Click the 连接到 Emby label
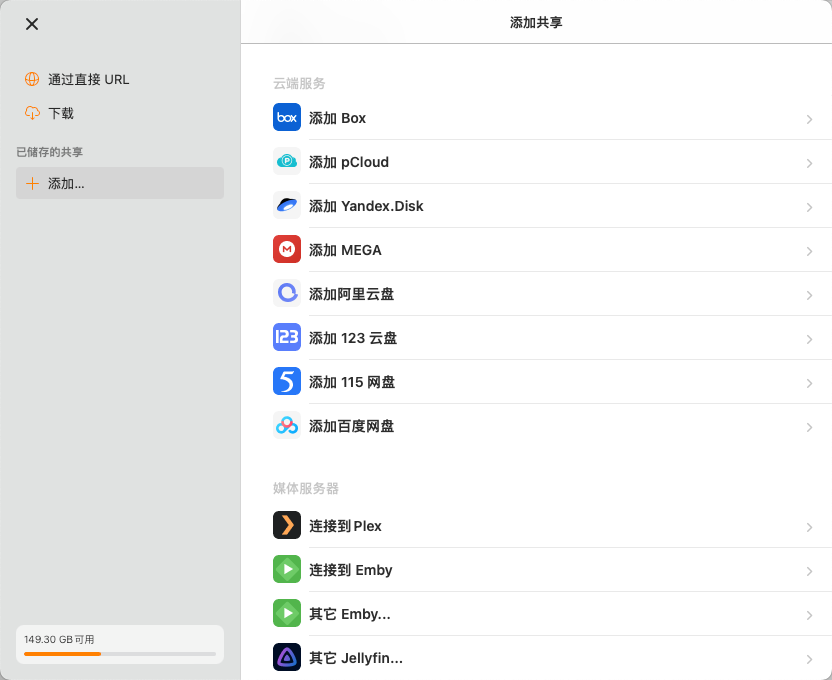The height and width of the screenshot is (680, 832). point(351,570)
